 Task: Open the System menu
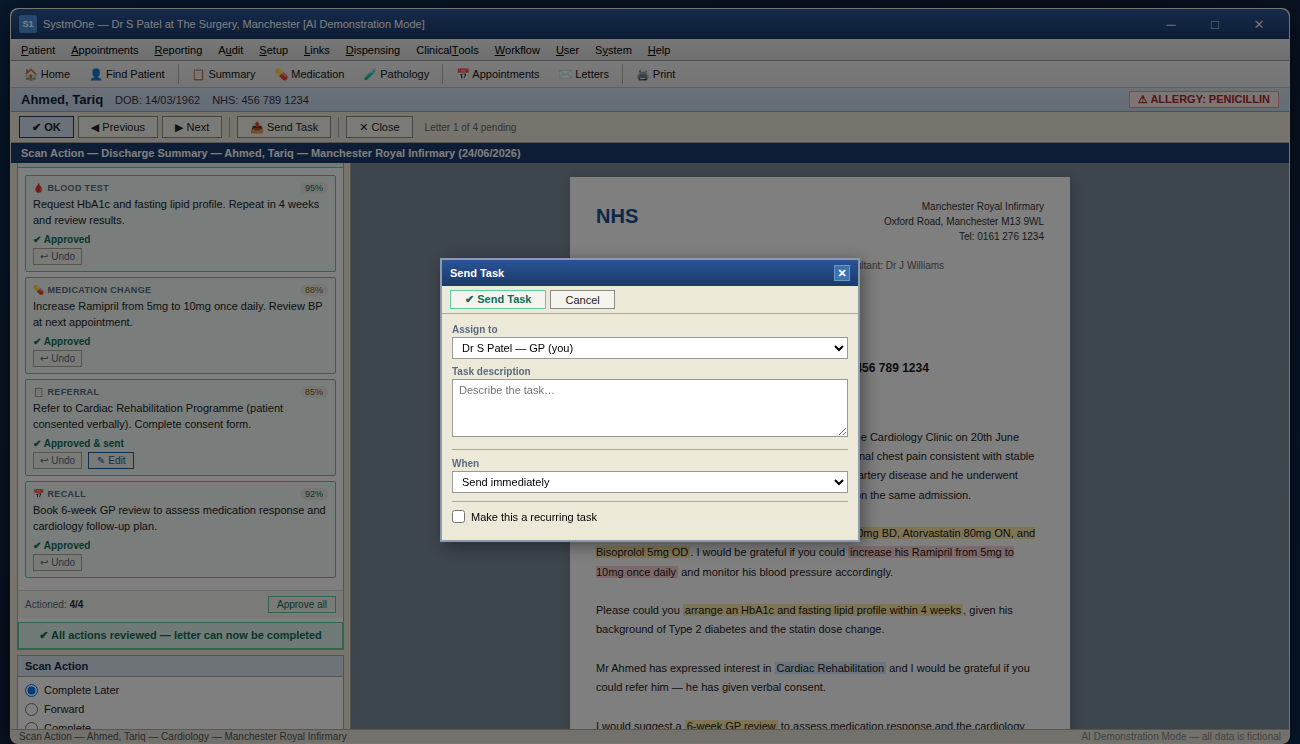[x=613, y=50]
